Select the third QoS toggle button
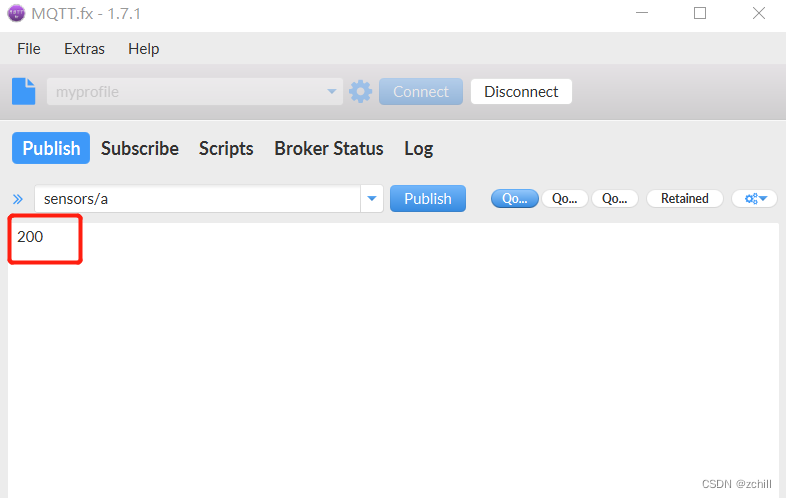Screen dimensions: 786x498 point(615,199)
